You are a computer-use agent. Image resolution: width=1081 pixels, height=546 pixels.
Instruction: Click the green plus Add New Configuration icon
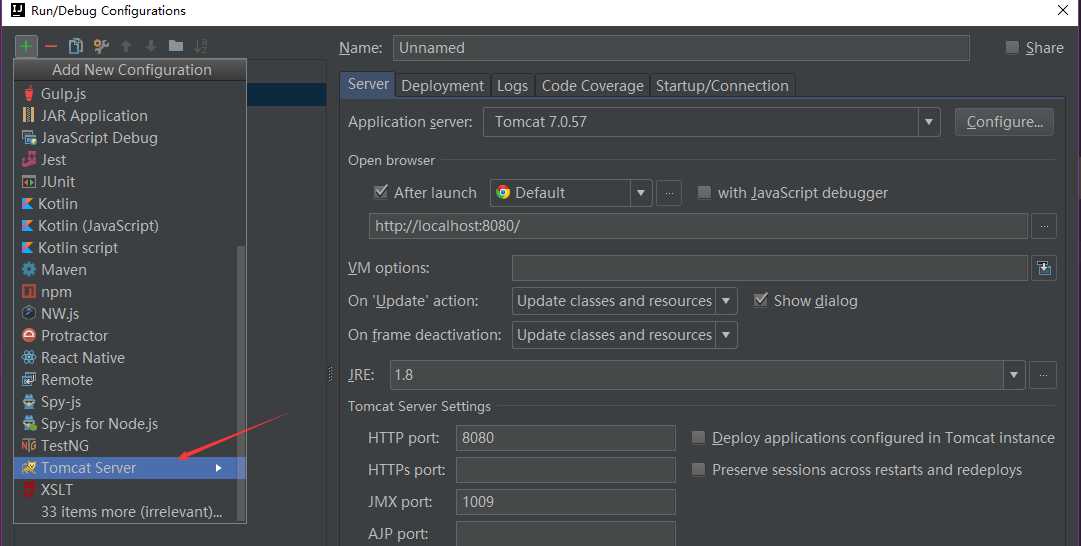tap(26, 46)
